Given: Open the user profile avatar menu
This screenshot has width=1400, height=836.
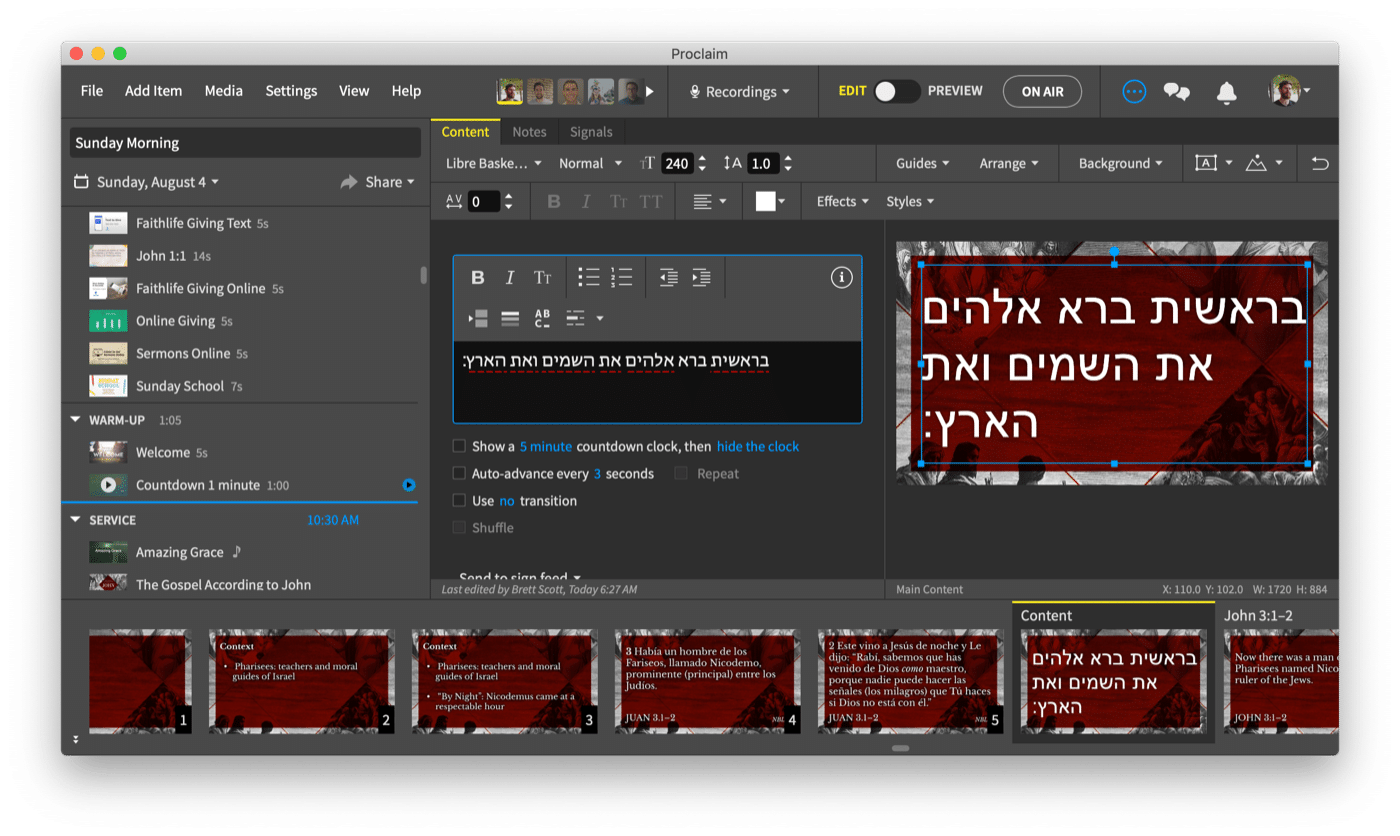Looking at the screenshot, I should pyautogui.click(x=1290, y=91).
